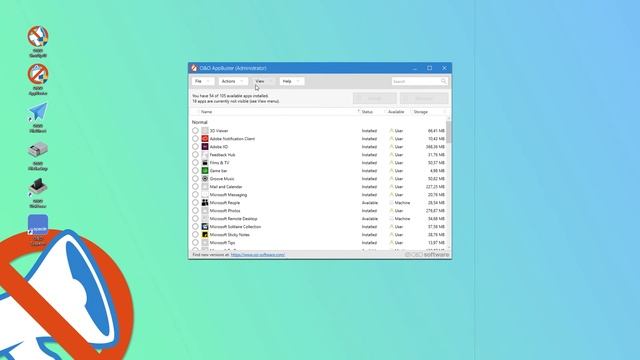Check the Game bar row
Screen dimensions: 640x360
pos(195,171)
